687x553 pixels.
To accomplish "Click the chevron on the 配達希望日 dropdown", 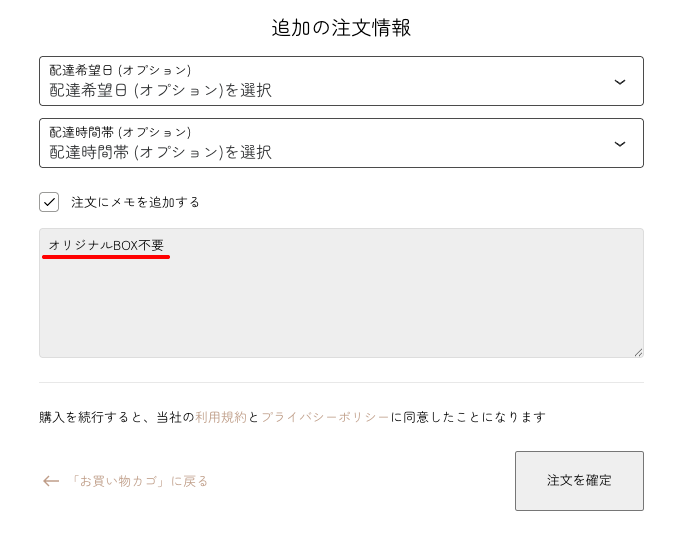I will click(x=620, y=82).
